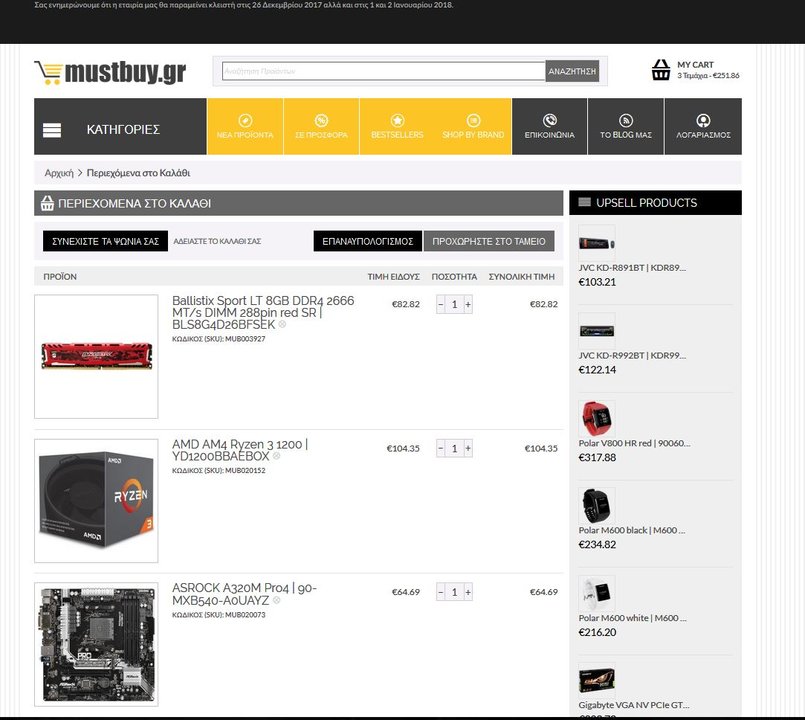
Task: Open Polar M600 white watch thumbnail
Action: (x=597, y=594)
